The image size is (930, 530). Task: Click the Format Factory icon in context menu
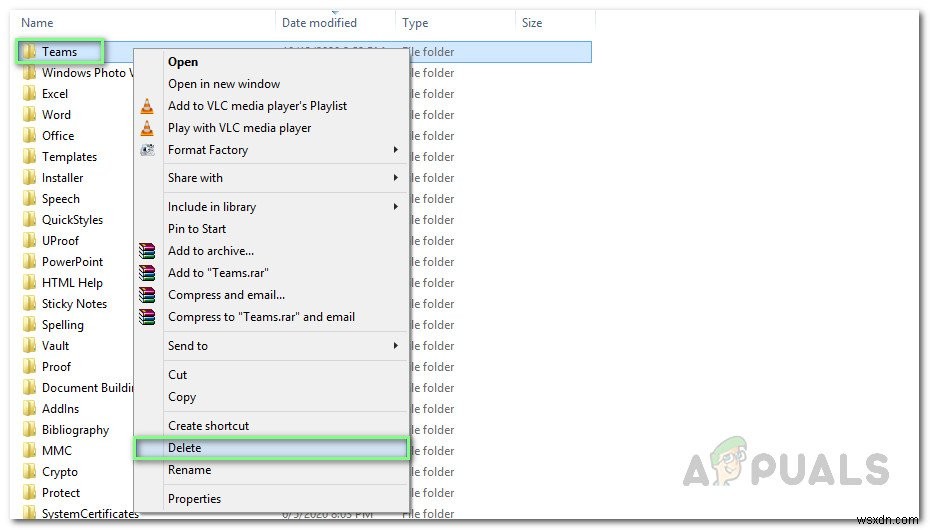147,150
